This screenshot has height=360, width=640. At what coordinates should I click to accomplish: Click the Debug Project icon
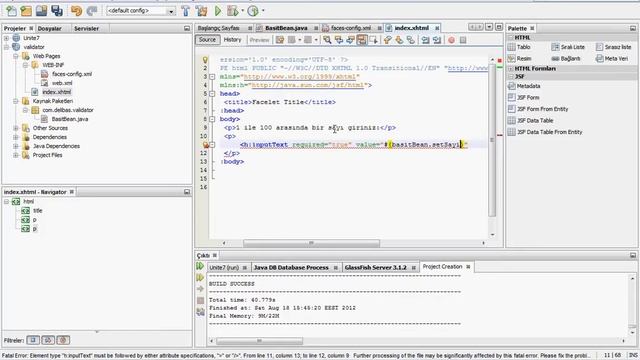[x=233, y=11]
